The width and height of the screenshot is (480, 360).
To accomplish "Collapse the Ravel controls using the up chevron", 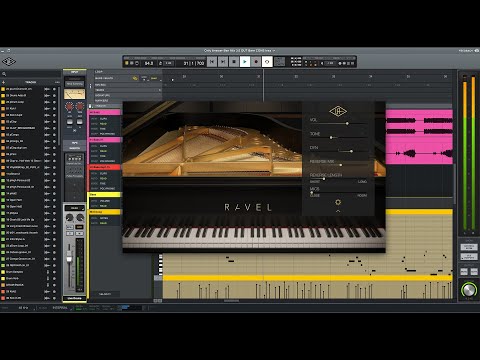I will (338, 211).
